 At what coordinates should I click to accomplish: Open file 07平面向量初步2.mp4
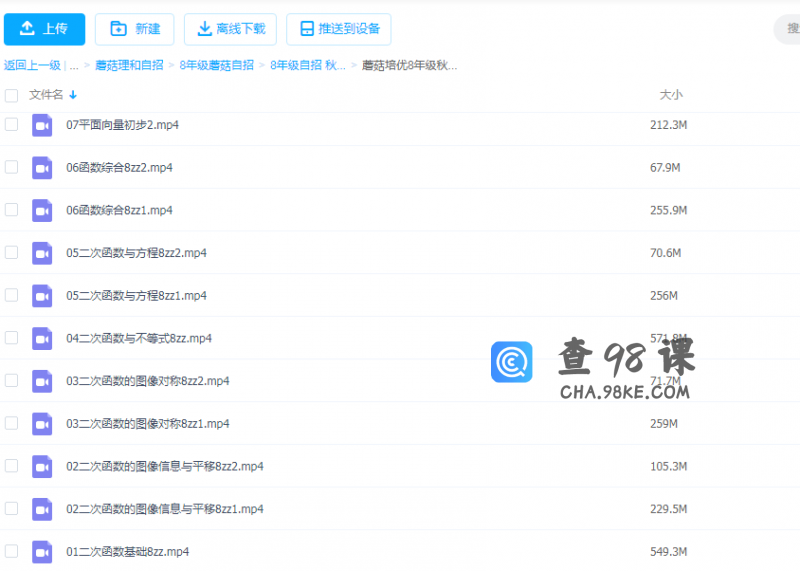[x=122, y=125]
